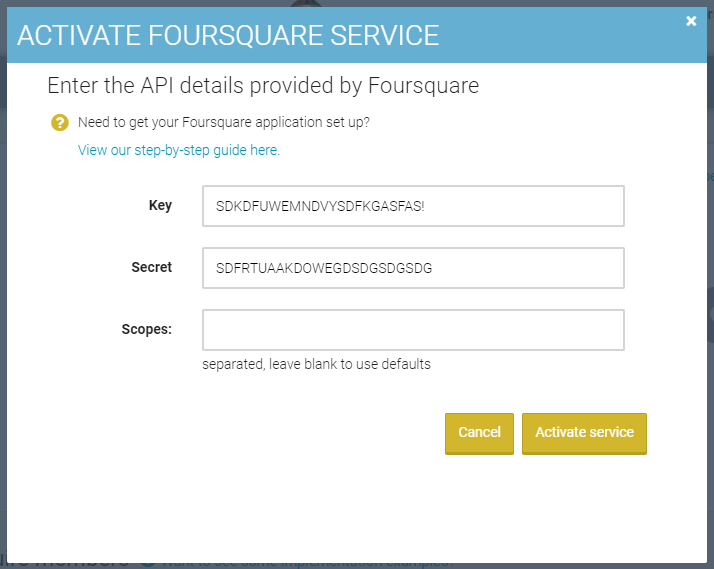Click 'Need to get your Foursquare application' text

(x=224, y=122)
